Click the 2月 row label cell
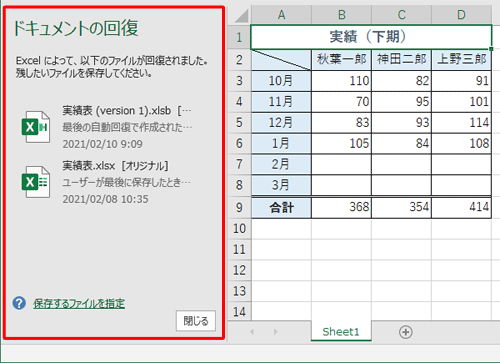Screen dimensions: 500x363 pos(281,164)
